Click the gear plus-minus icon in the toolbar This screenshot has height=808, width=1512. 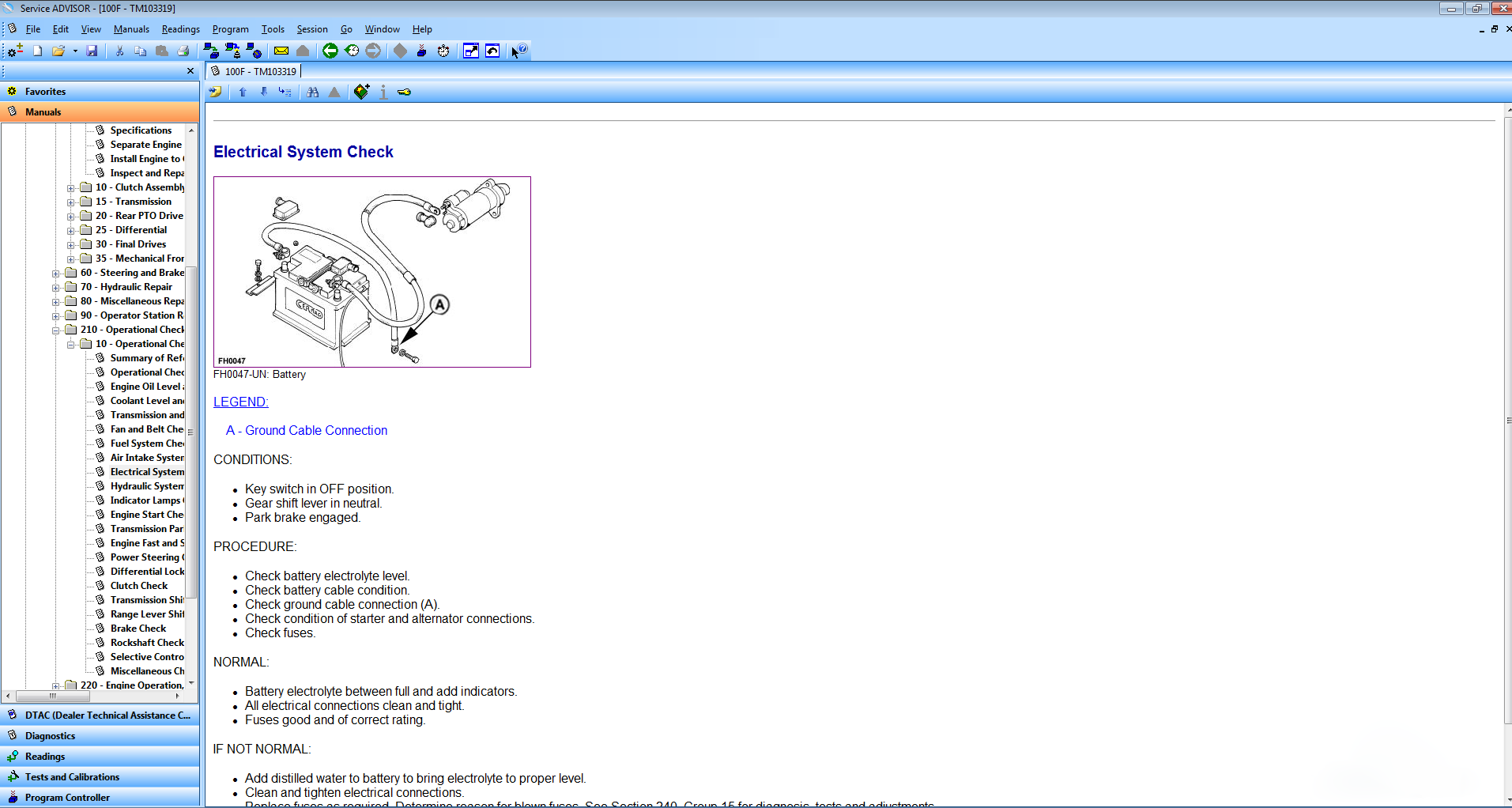15,51
